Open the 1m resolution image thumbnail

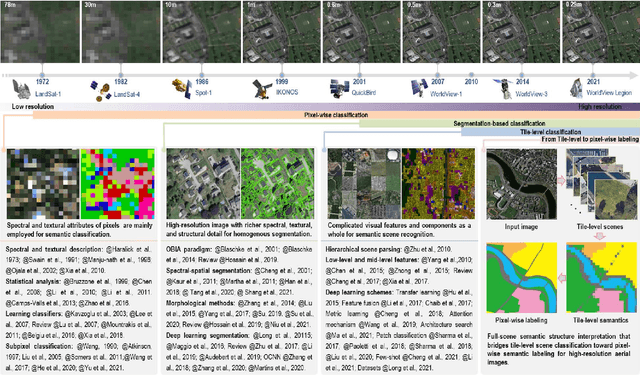point(282,32)
